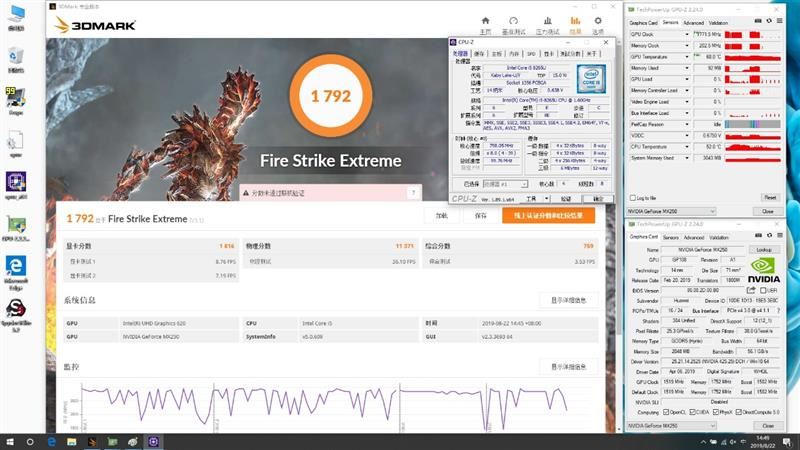Image resolution: width=800 pixels, height=450 pixels.
Task: Switch to Validation tab in GPU-Z Sensors window
Action: point(718,23)
